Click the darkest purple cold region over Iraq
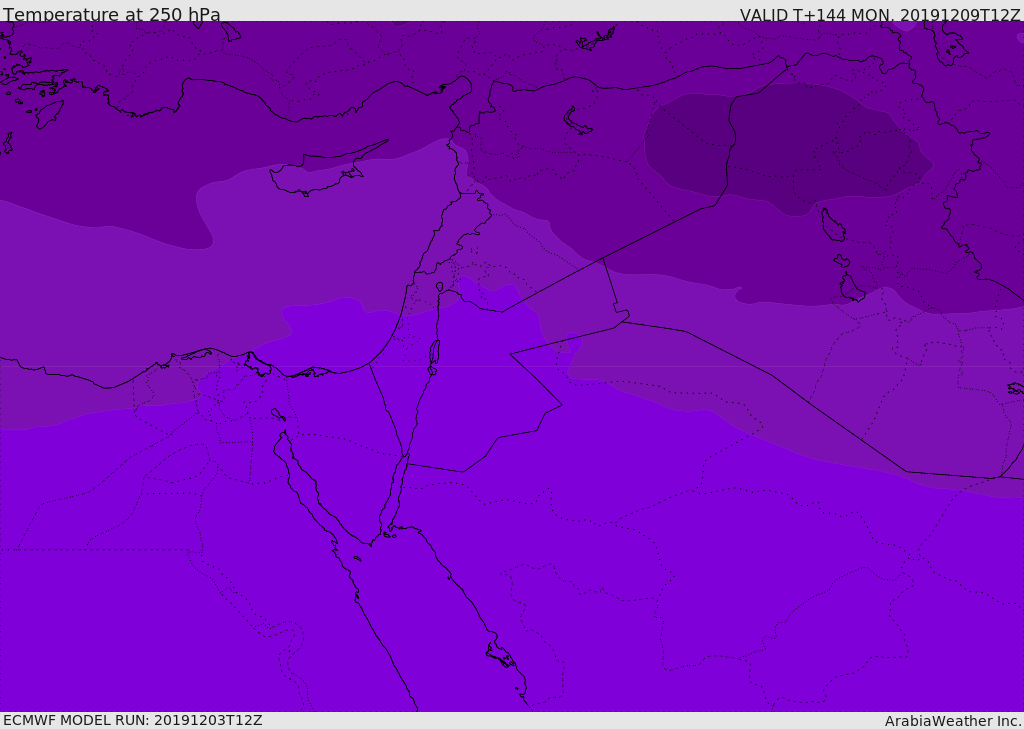The height and width of the screenshot is (729, 1024). (x=787, y=149)
